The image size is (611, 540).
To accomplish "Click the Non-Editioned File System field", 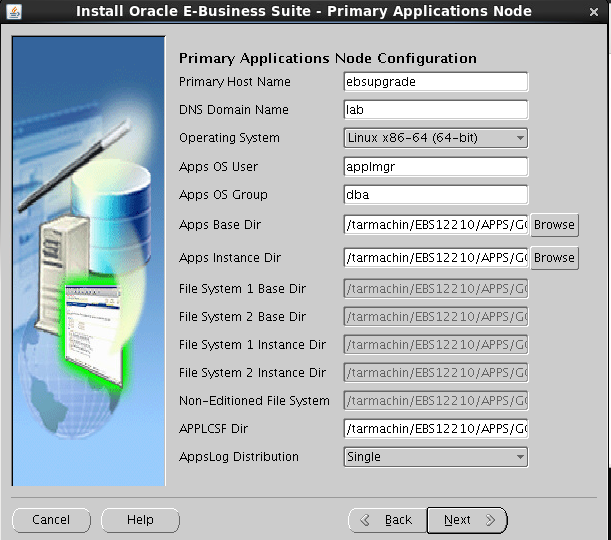I will [x=436, y=401].
